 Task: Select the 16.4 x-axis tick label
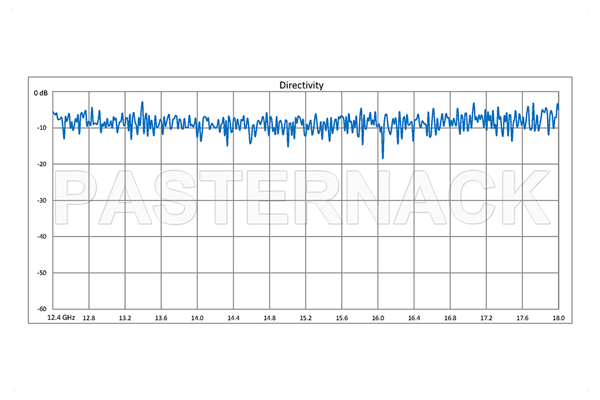[413, 318]
